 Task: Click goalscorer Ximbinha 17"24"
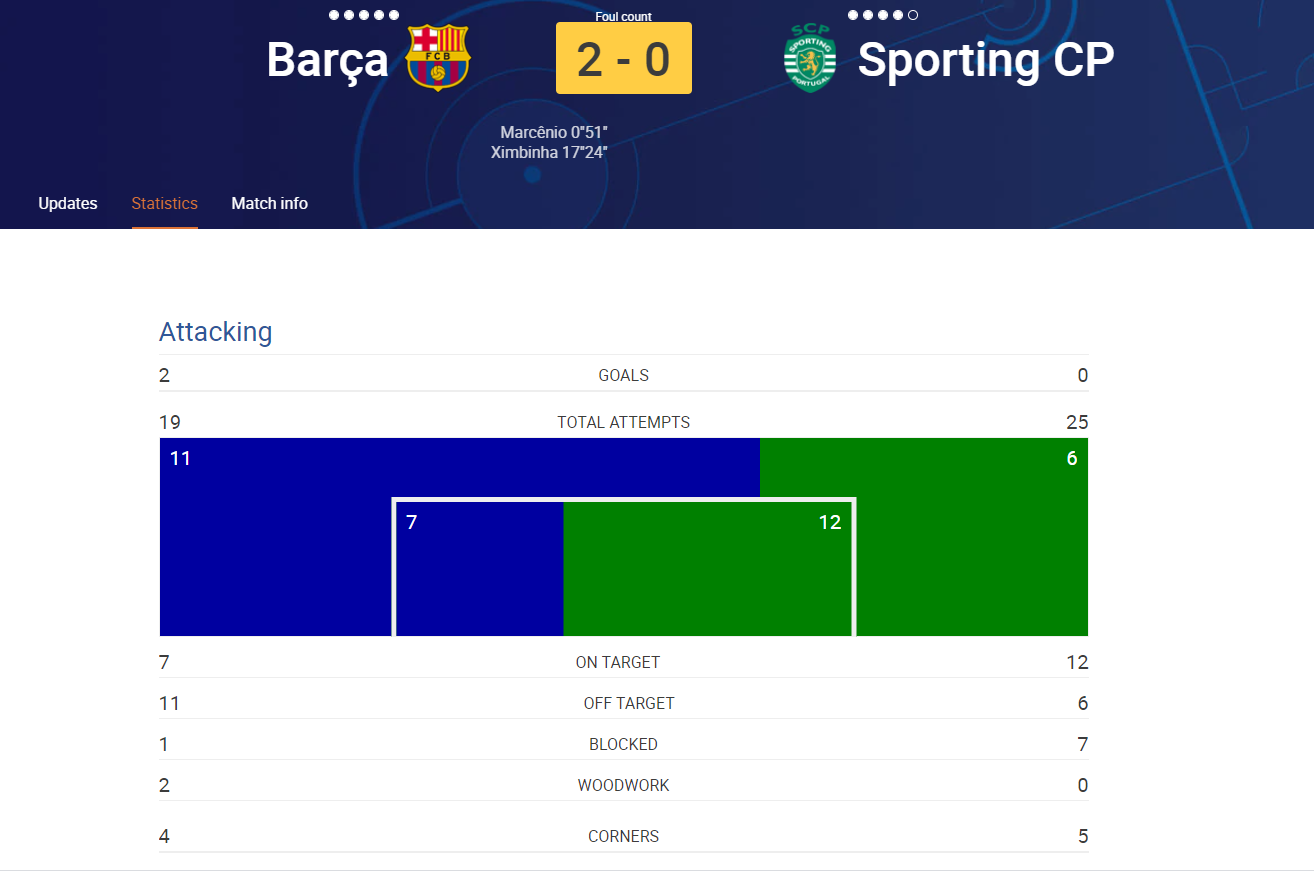550,153
